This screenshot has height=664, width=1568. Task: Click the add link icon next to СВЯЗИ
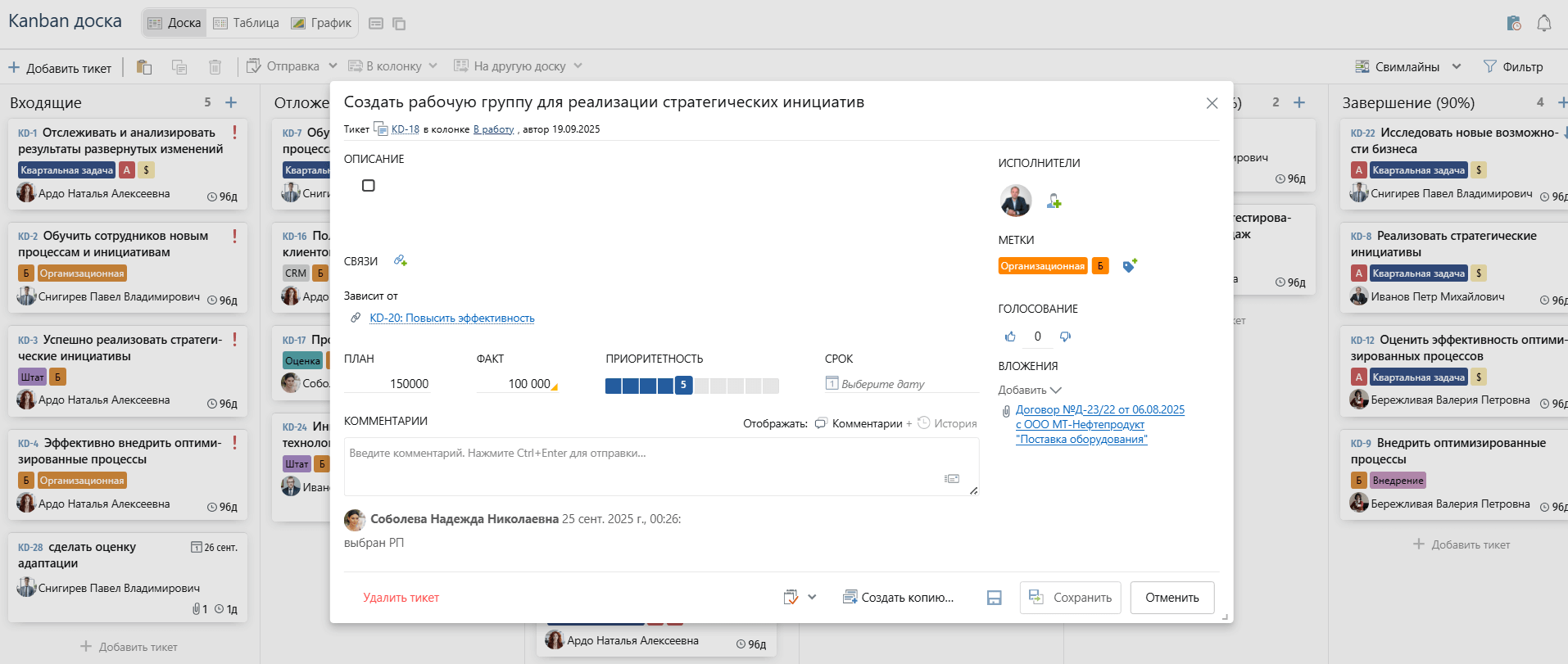tap(400, 260)
